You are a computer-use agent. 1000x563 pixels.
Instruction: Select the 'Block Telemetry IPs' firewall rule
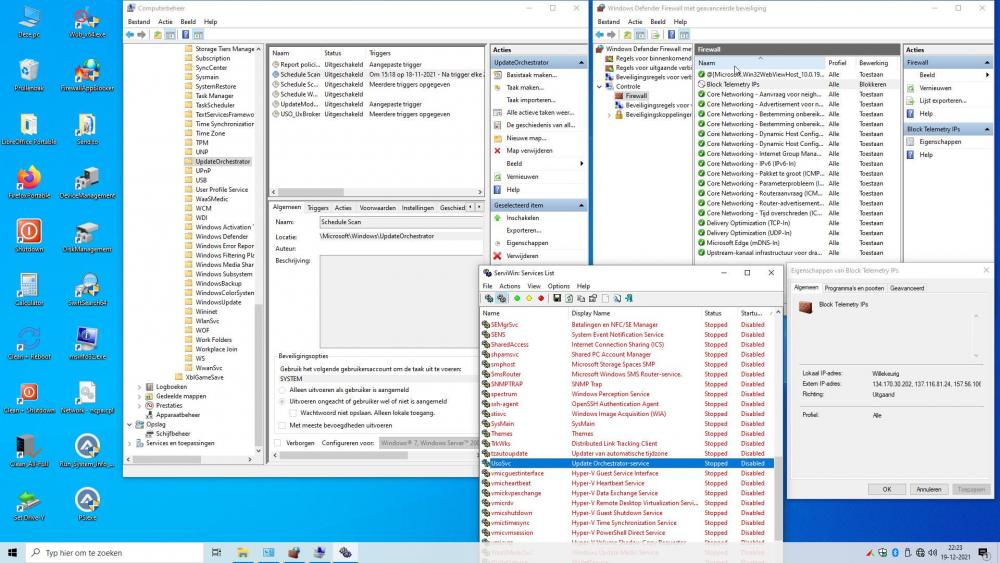coord(732,85)
